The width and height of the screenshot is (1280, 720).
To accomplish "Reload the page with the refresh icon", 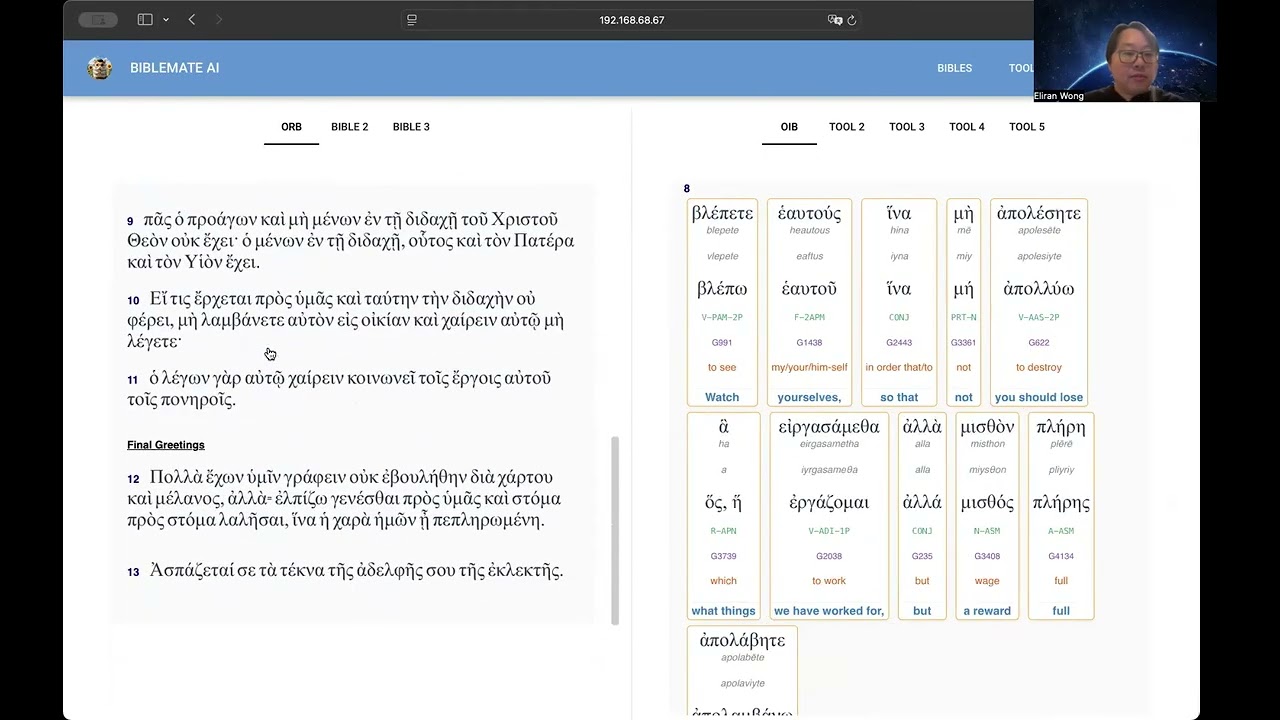I will 852,20.
